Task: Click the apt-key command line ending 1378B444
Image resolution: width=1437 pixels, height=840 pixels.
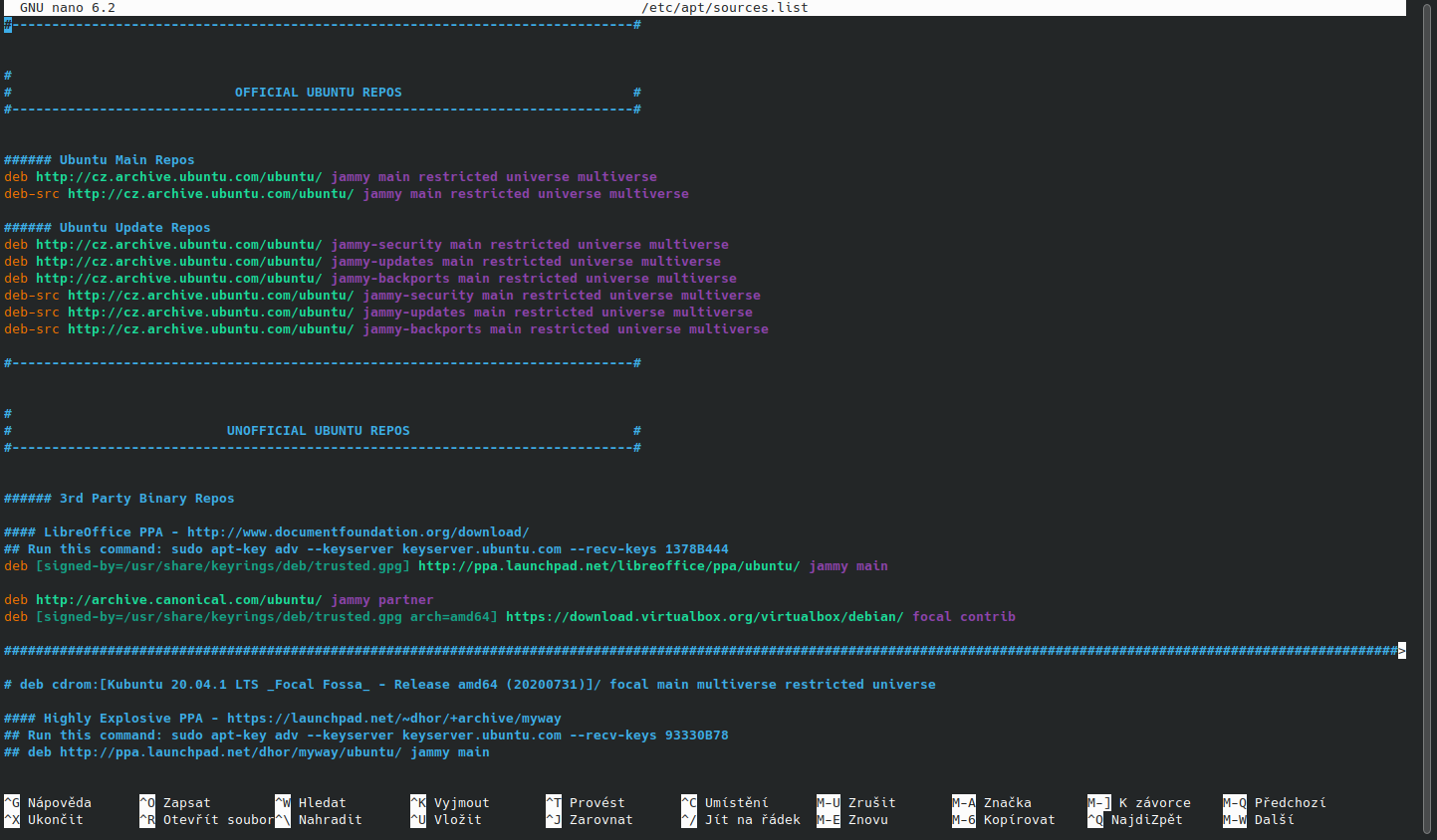Action: point(366,549)
